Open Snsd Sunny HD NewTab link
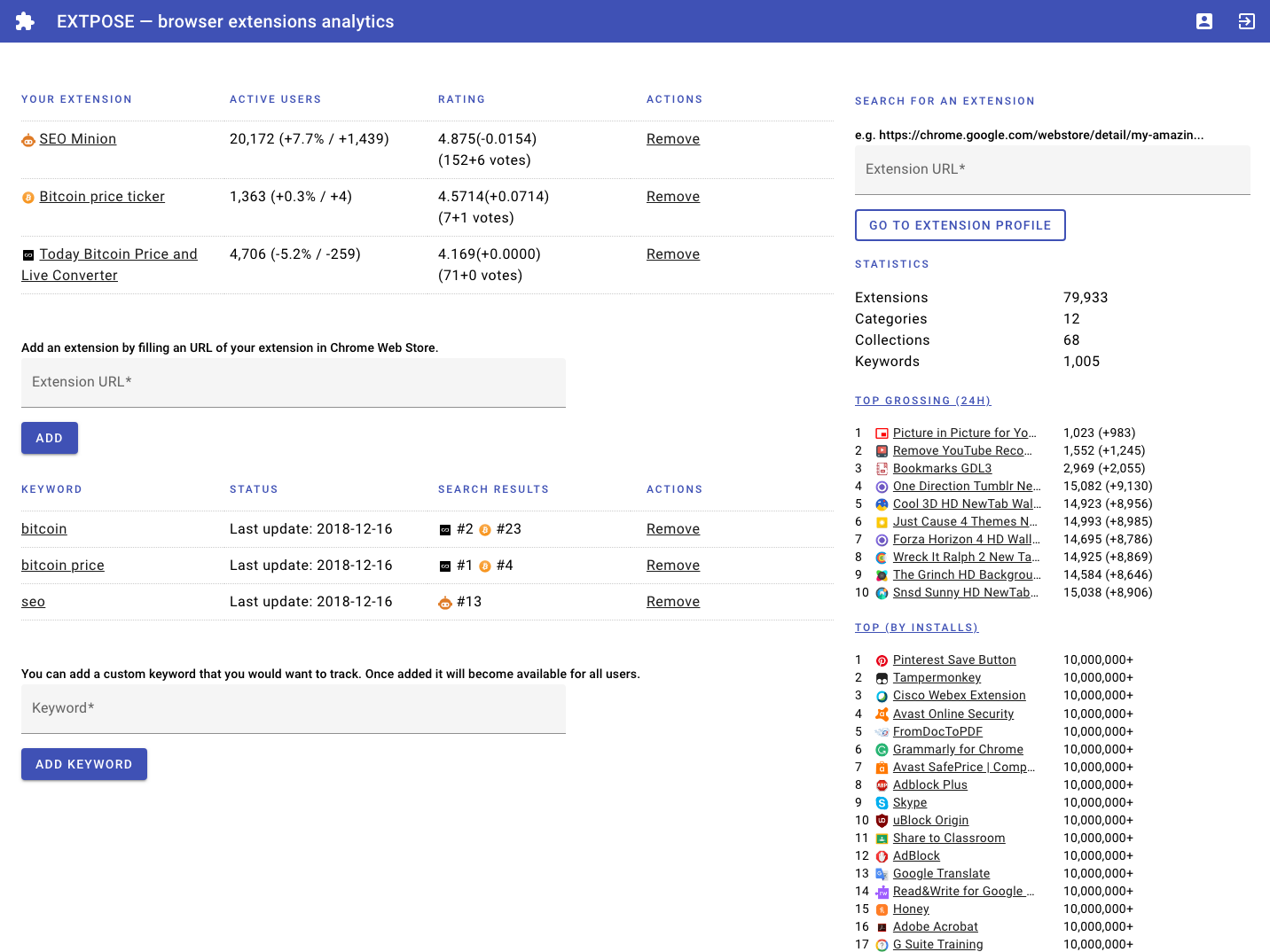1270x952 pixels. tap(966, 592)
